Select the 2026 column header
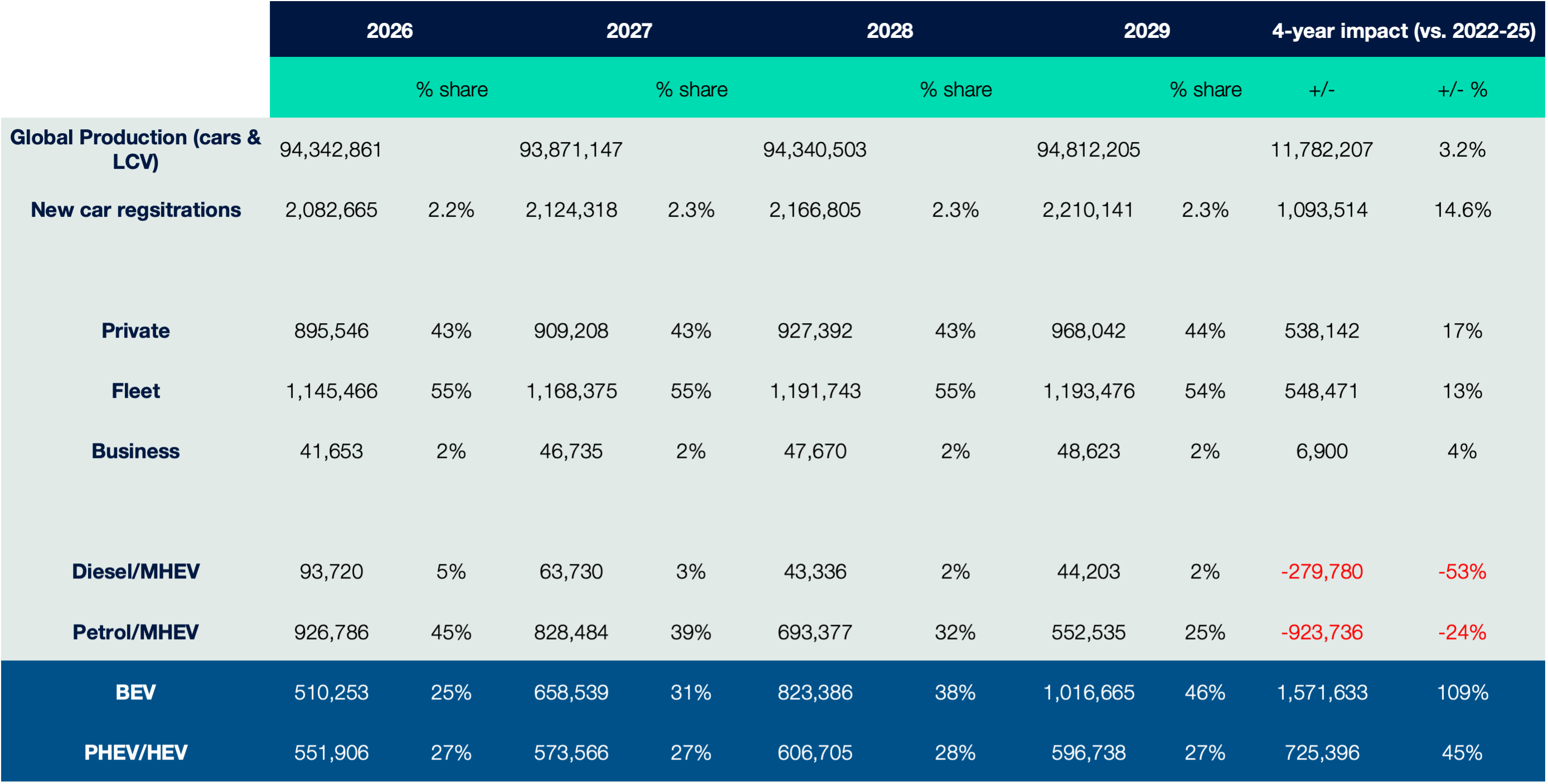 point(391,31)
